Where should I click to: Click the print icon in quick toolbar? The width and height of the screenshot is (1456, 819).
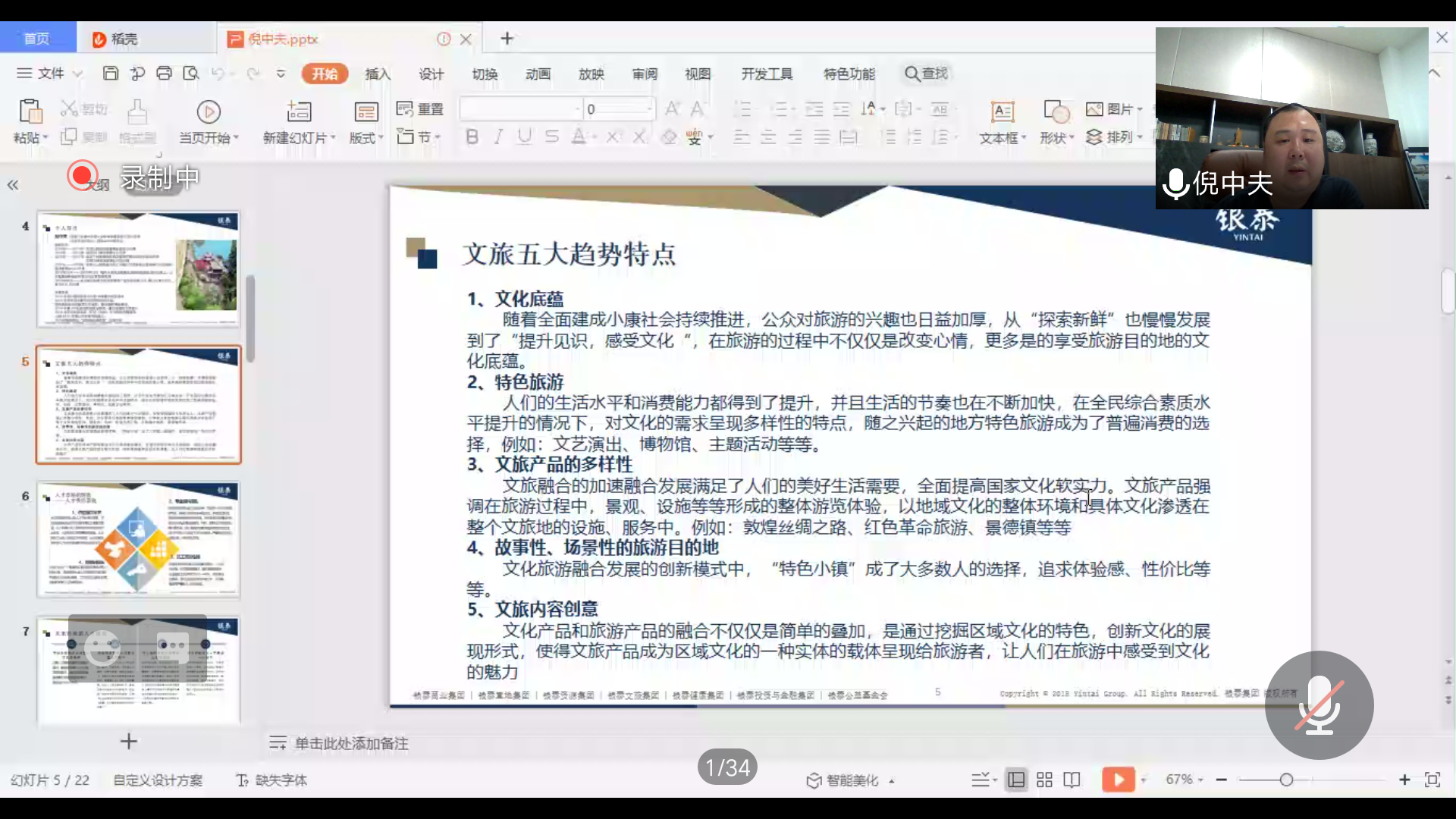pyautogui.click(x=164, y=74)
